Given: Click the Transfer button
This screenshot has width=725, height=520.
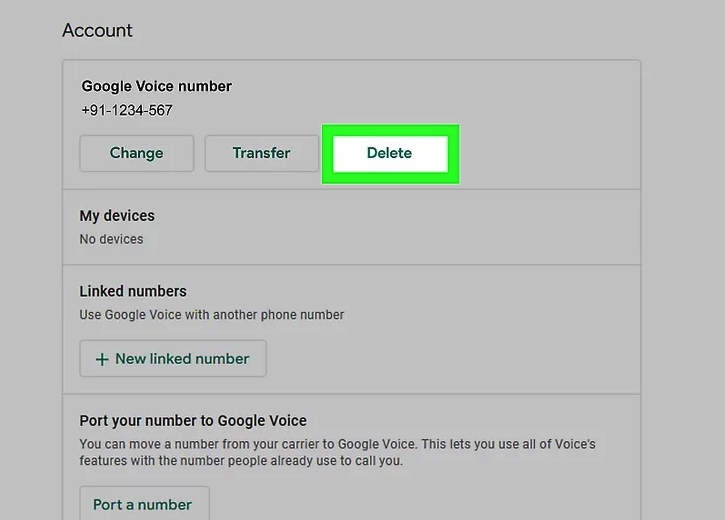Looking at the screenshot, I should pos(261,153).
